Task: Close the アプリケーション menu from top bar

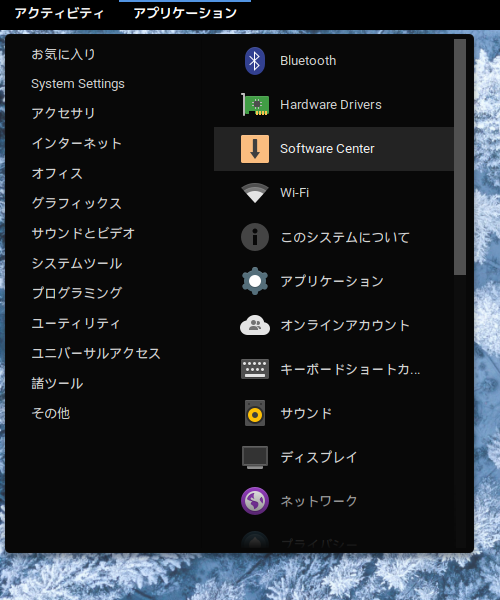Action: coord(185,13)
